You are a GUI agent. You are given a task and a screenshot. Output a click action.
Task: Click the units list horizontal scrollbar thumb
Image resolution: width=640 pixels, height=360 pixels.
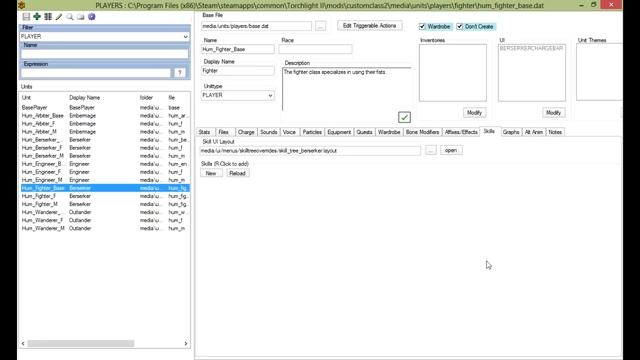pyautogui.click(x=80, y=344)
